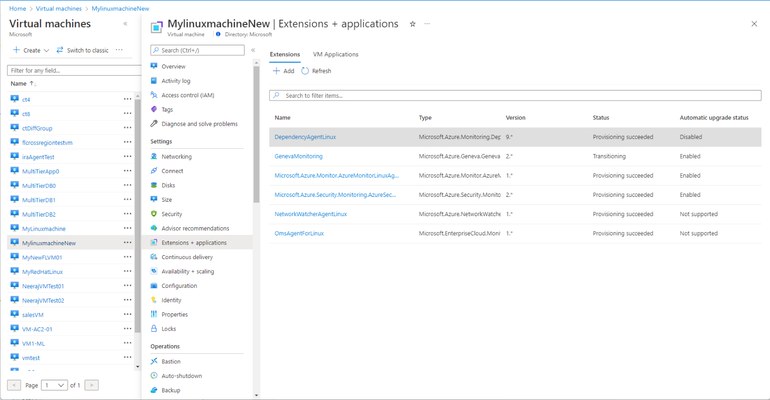Click Switch to classic button
Image resolution: width=770 pixels, height=400 pixels.
point(82,50)
